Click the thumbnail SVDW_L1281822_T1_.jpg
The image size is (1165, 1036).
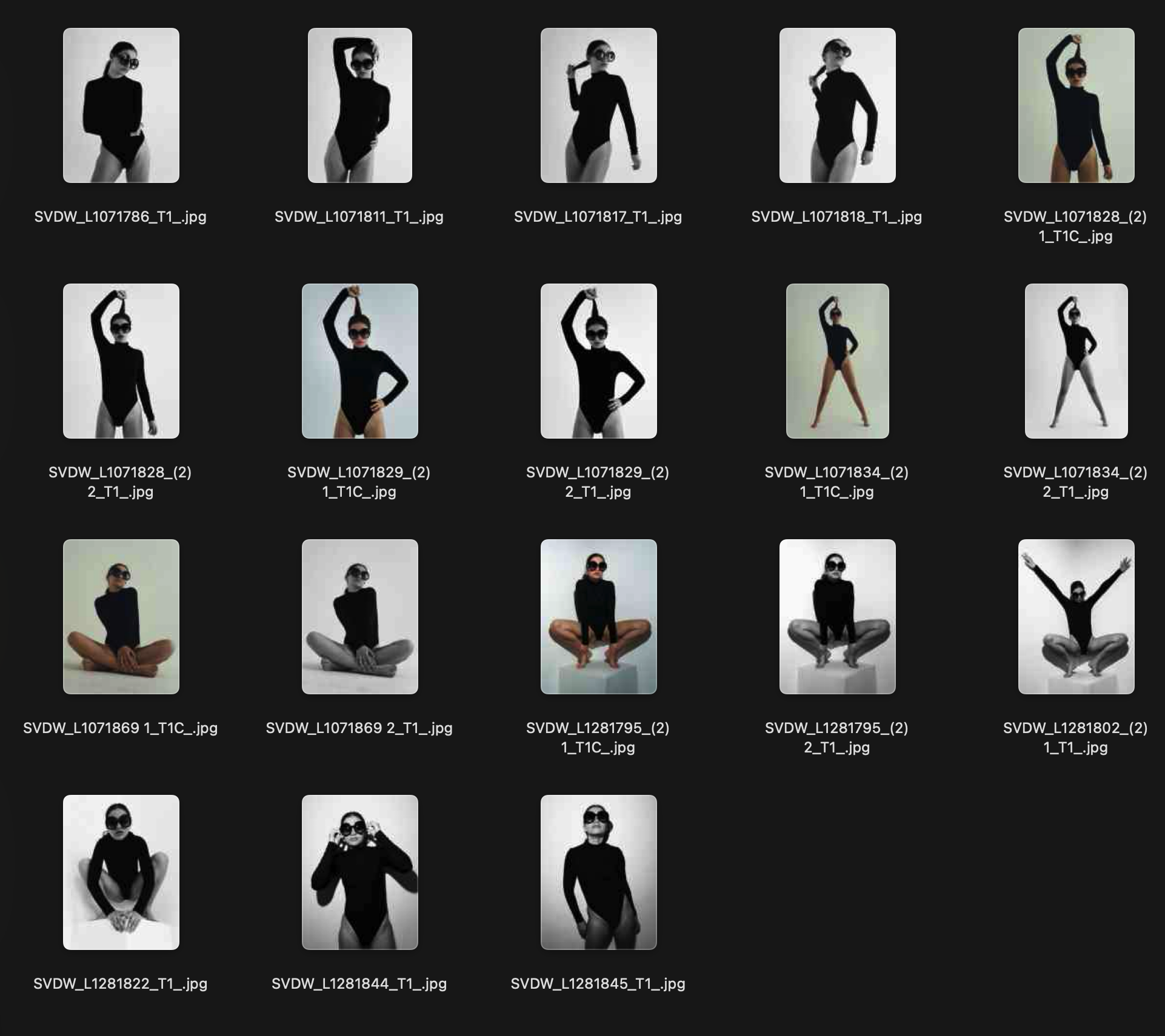121,872
